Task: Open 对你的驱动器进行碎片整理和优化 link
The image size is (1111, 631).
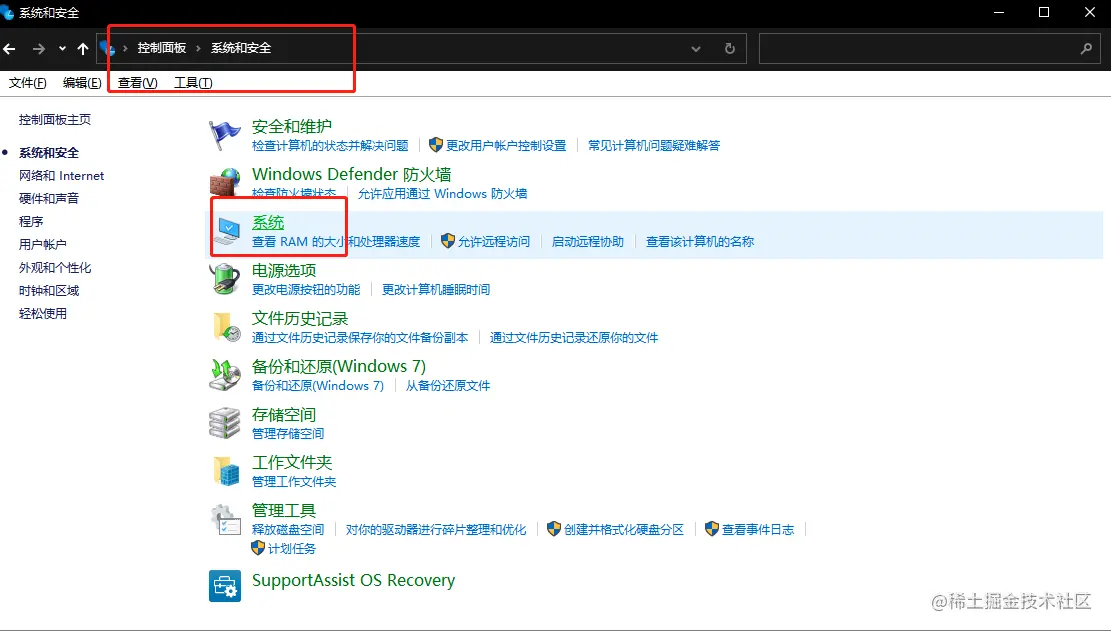Action: (436, 530)
